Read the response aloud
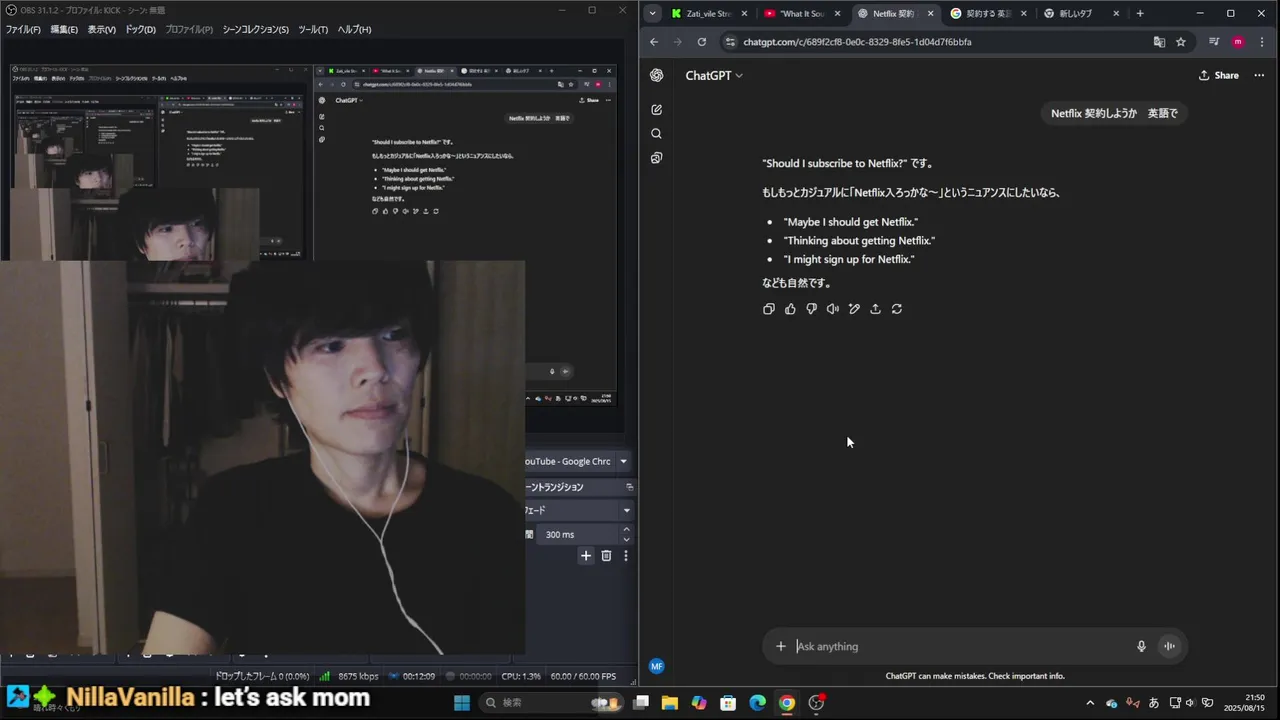This screenshot has height=720, width=1280. click(833, 309)
